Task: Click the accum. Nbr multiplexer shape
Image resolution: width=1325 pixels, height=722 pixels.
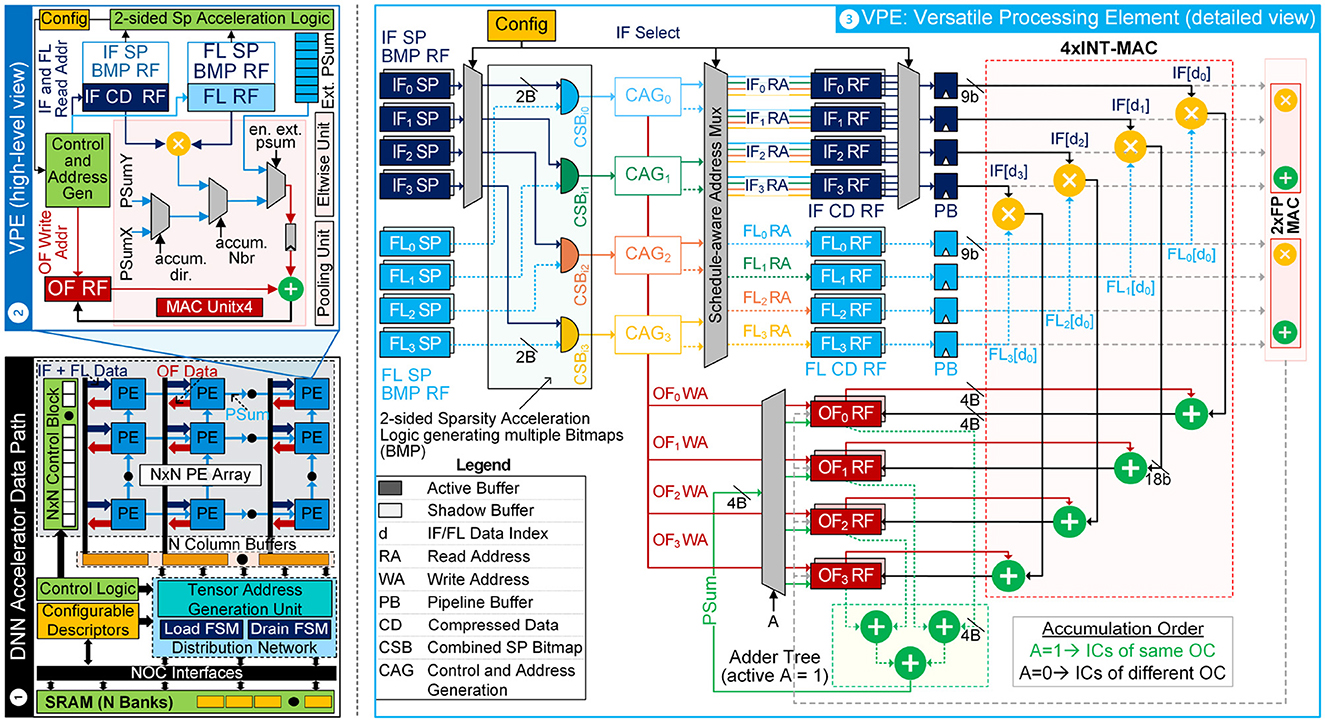Action: pyautogui.click(x=219, y=201)
